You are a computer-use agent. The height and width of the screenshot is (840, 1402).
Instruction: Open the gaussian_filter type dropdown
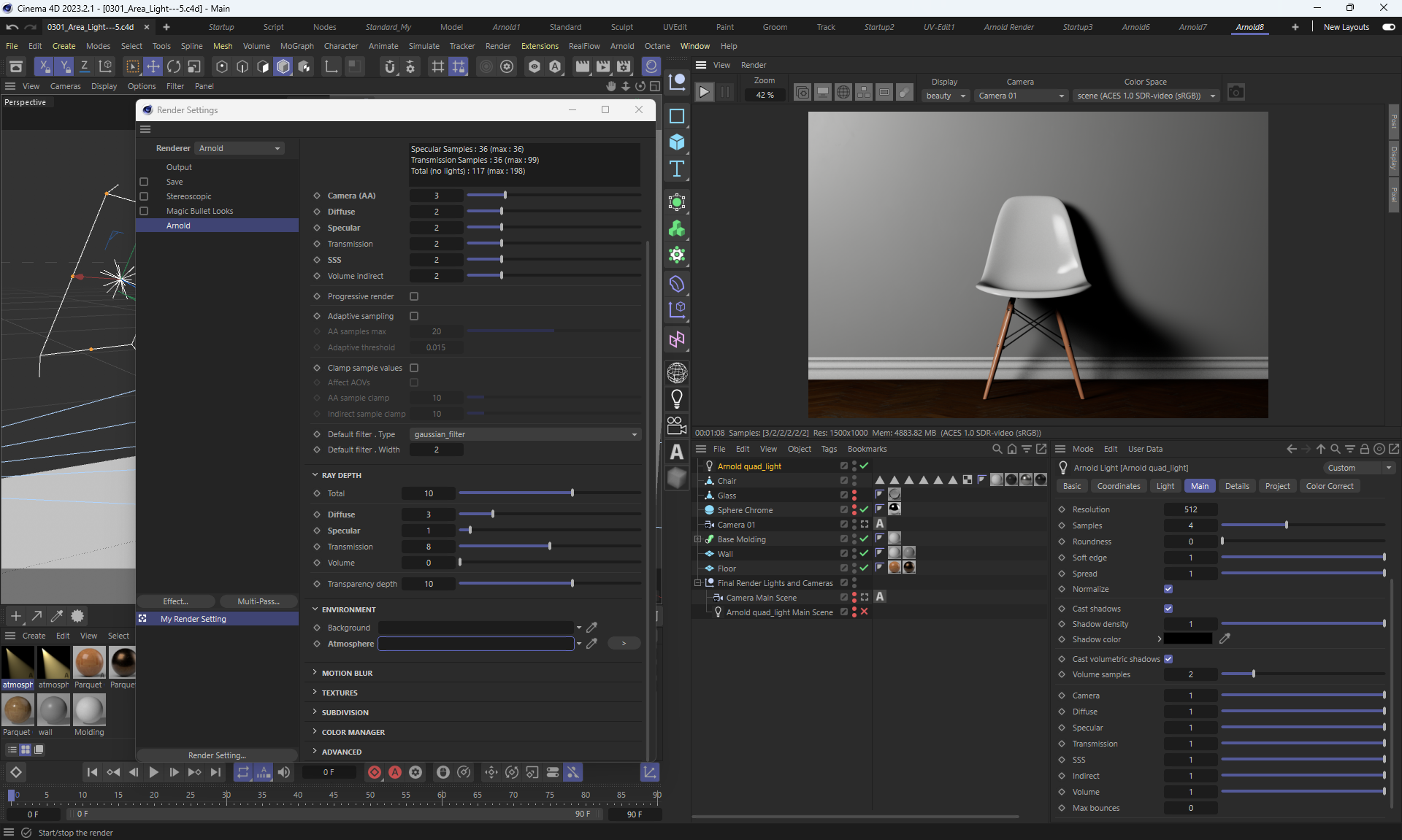pos(525,434)
